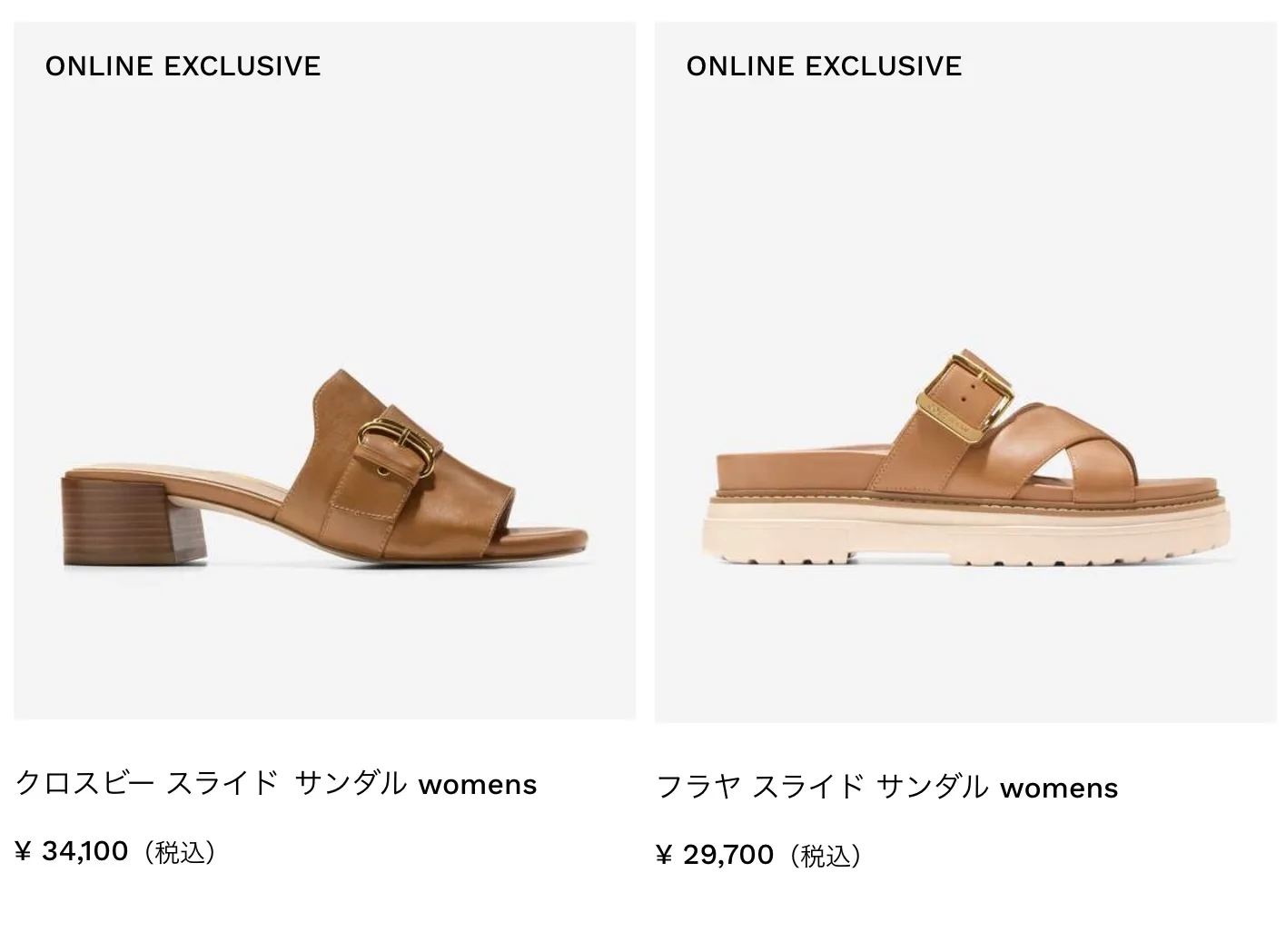Click the left card's ONLINE EXCLUSIVE badge
The image size is (1286, 952).
point(183,66)
